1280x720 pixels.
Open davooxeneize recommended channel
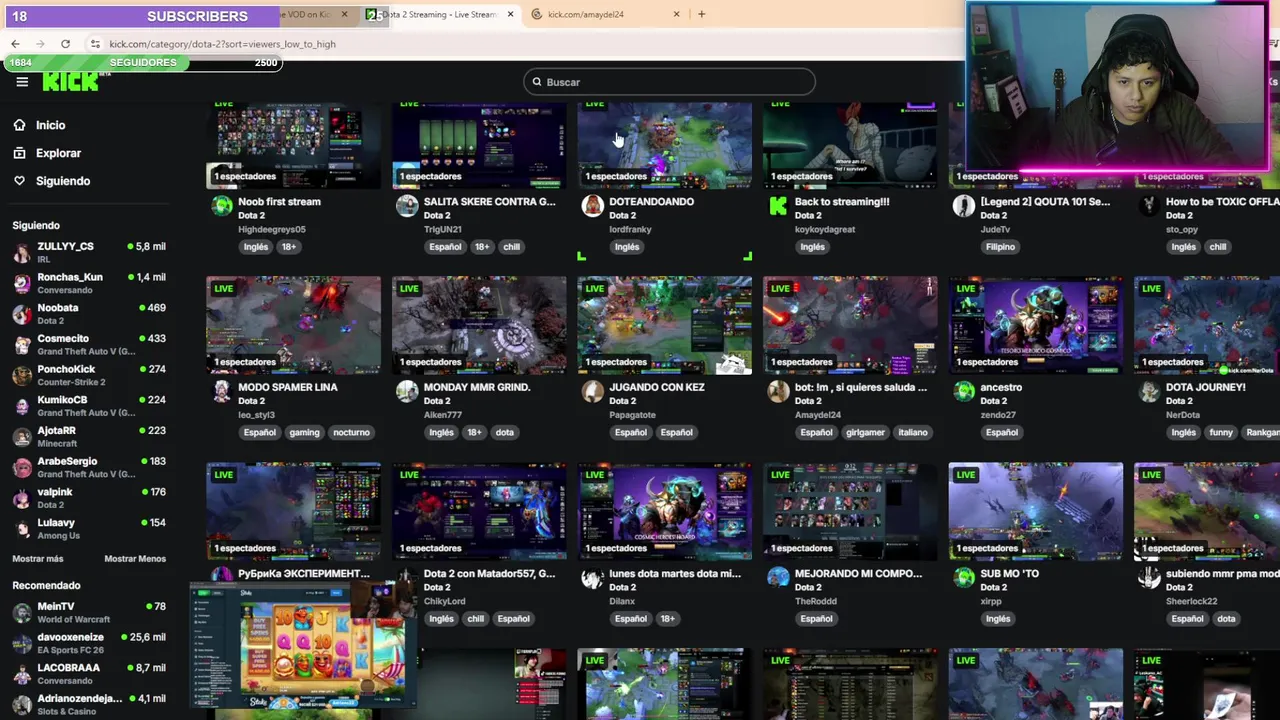pos(88,644)
